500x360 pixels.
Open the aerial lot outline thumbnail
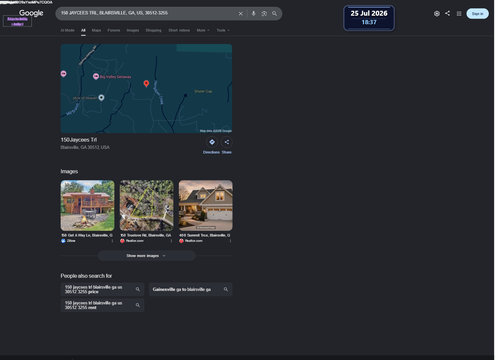tap(147, 206)
